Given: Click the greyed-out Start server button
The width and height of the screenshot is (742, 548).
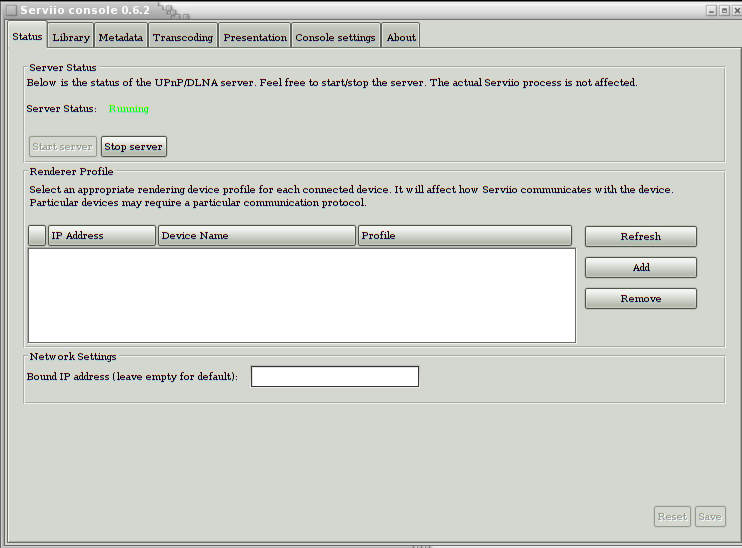Looking at the screenshot, I should click(x=62, y=147).
